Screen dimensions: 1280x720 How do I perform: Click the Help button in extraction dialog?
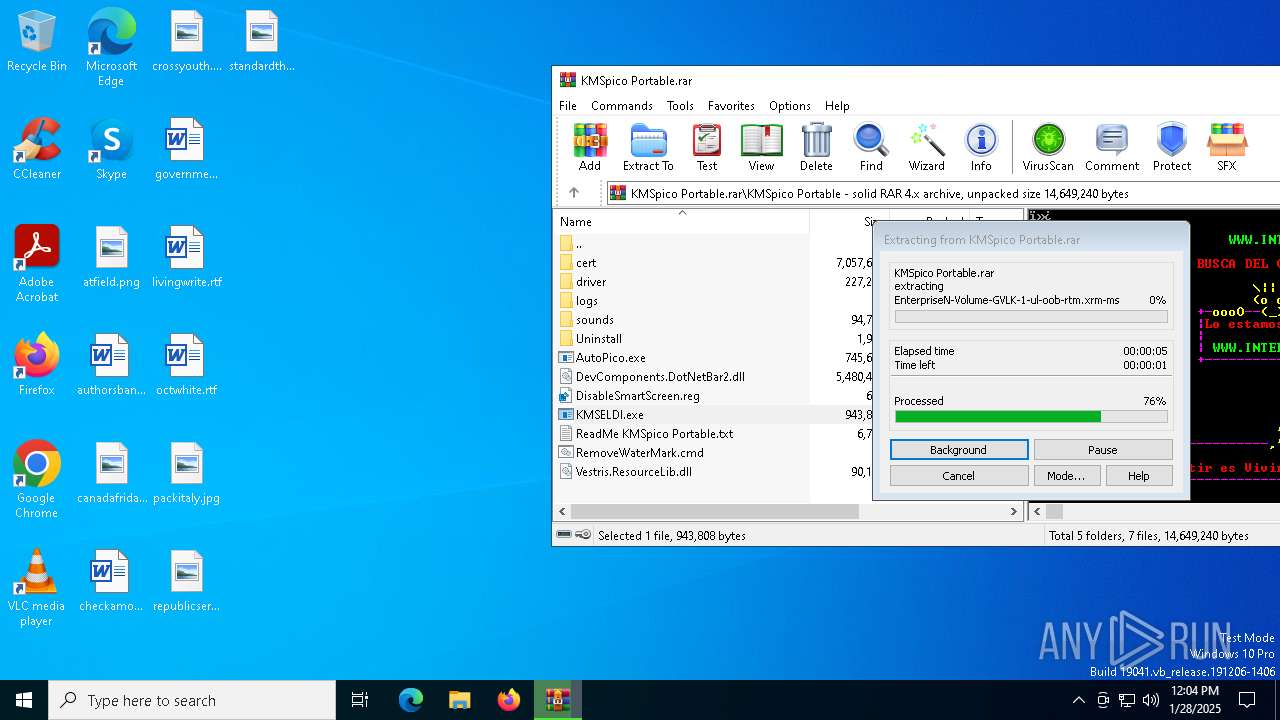pos(1139,476)
